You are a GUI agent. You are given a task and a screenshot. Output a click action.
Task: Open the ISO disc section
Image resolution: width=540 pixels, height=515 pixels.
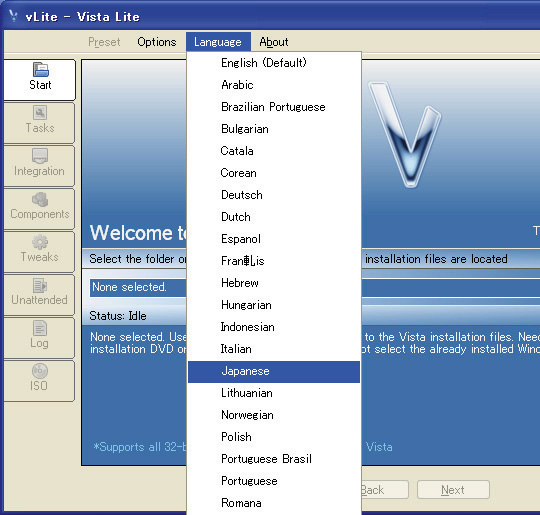point(40,381)
